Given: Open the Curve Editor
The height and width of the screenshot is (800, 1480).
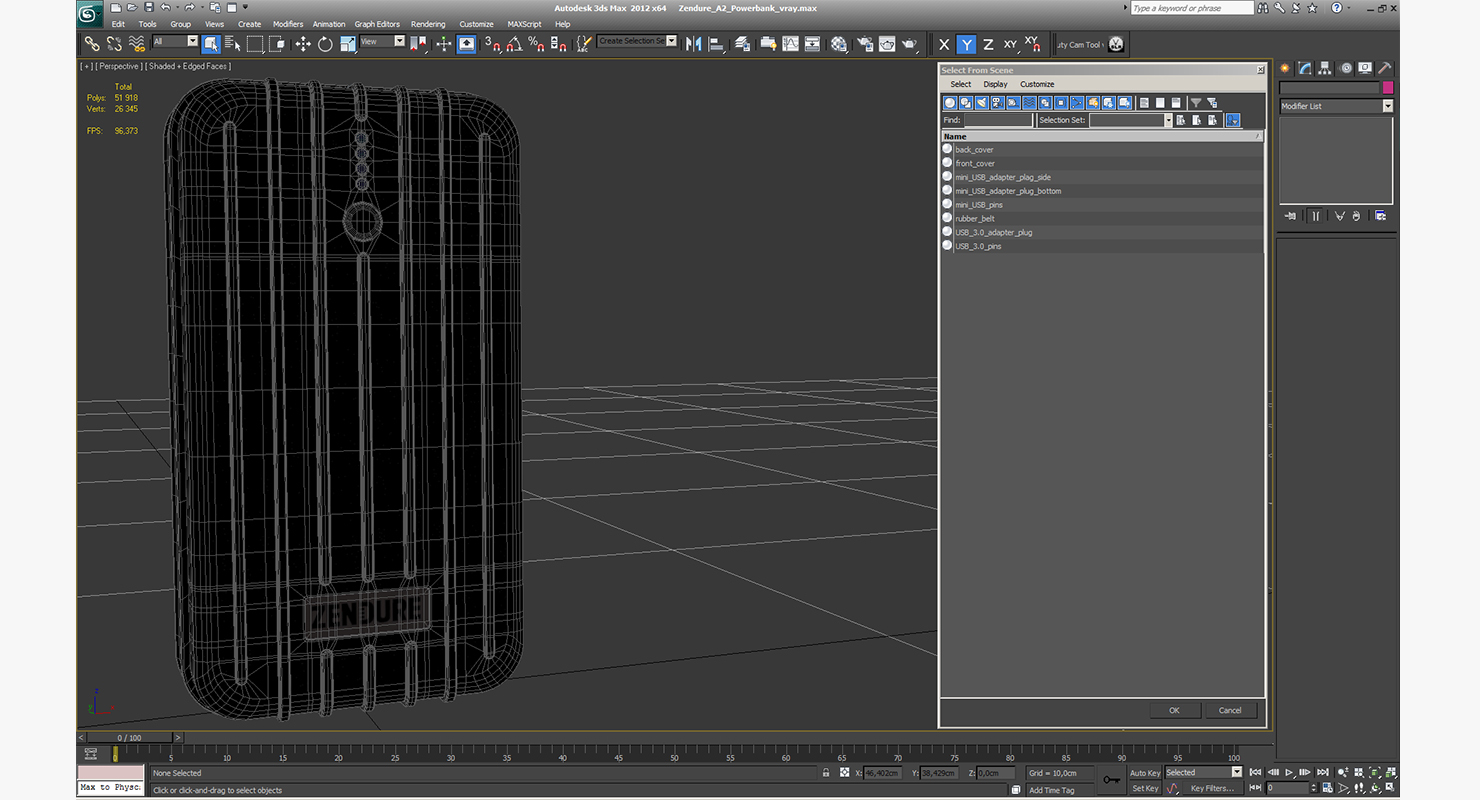Looking at the screenshot, I should tap(790, 44).
